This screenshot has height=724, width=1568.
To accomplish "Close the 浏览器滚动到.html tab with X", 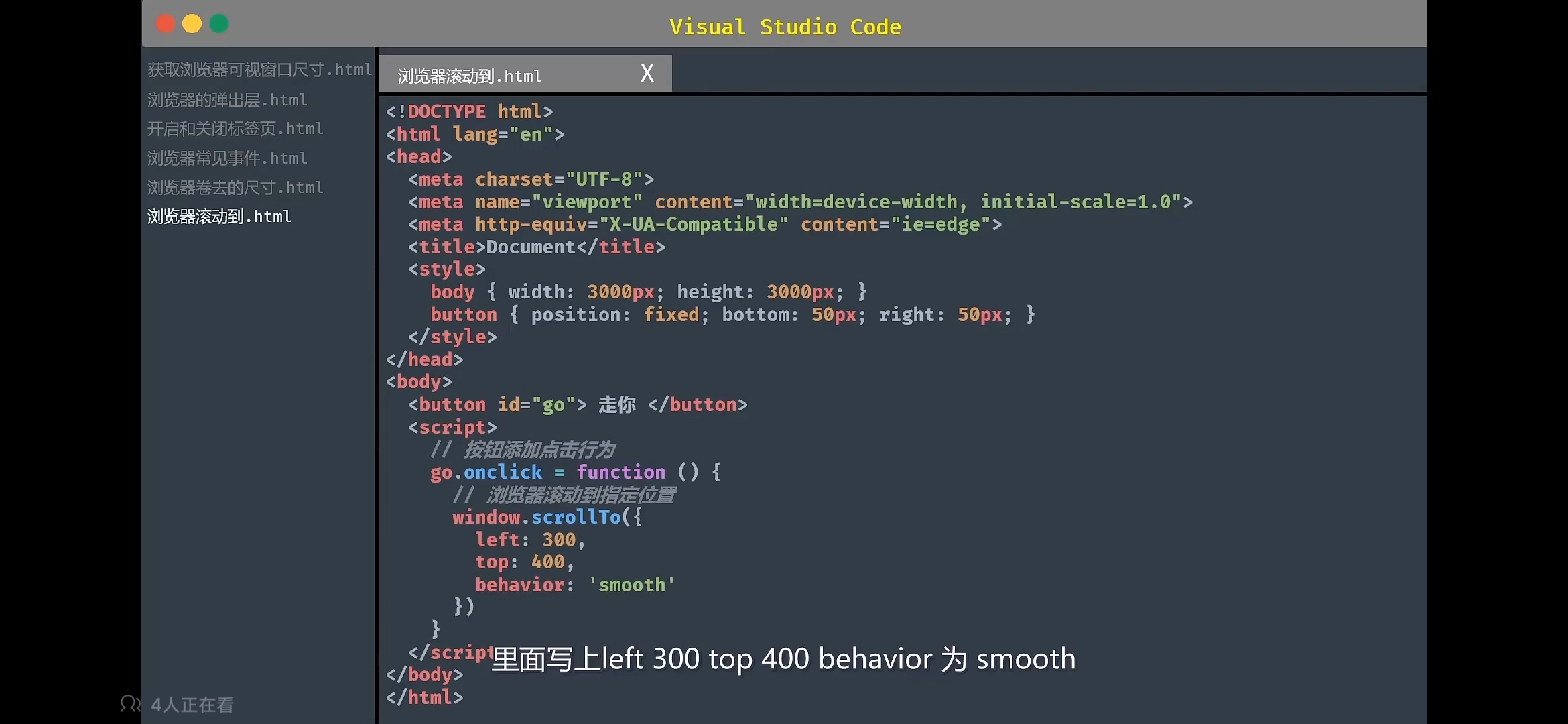I will point(647,73).
